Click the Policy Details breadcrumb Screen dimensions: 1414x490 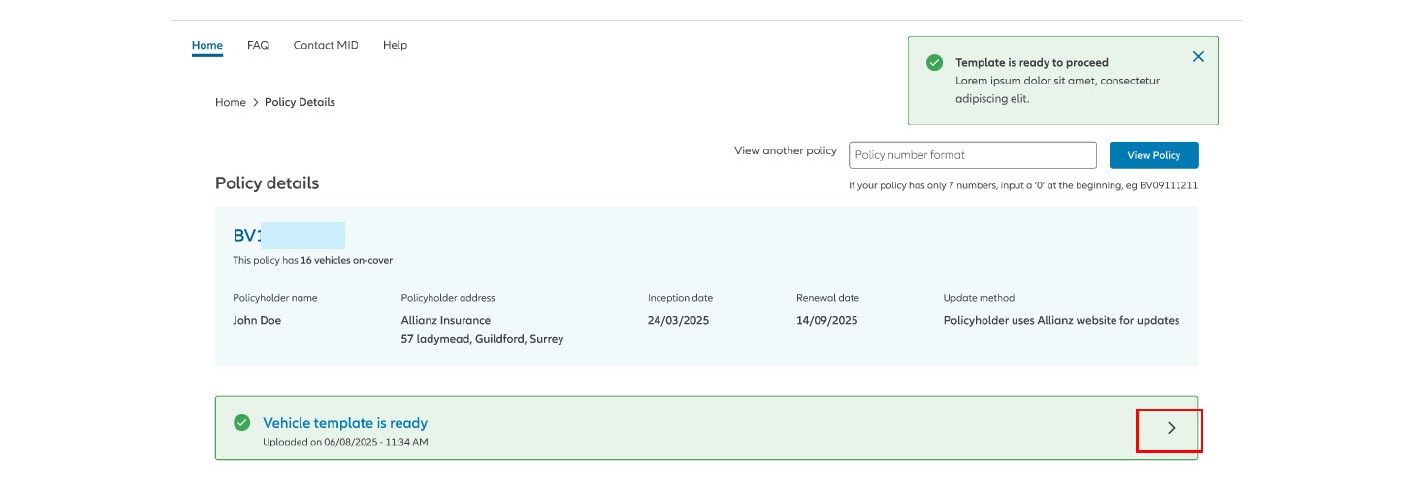[x=300, y=102]
